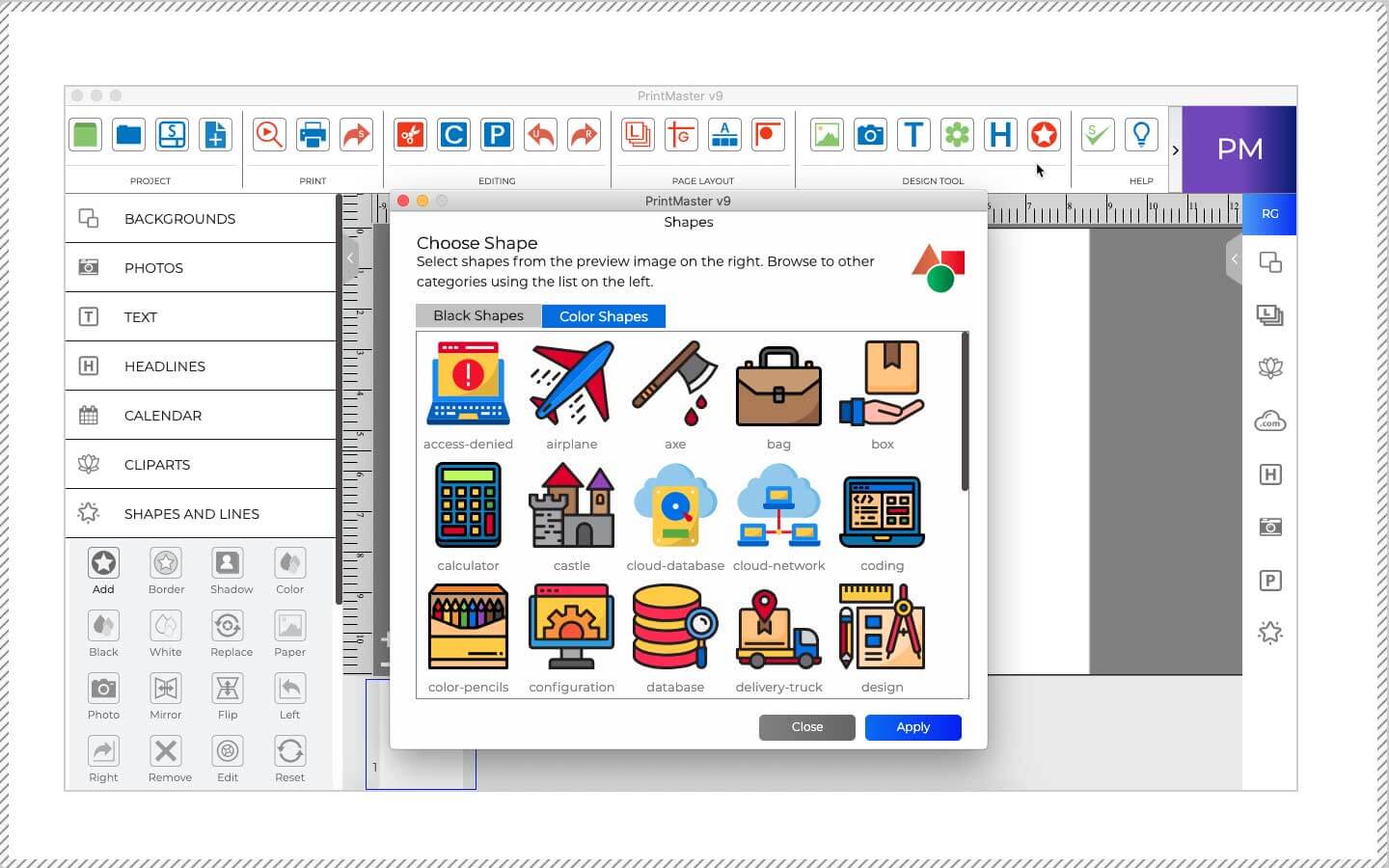Image resolution: width=1389 pixels, height=868 pixels.
Task: Select the castle shape thumbnail
Action: coord(572,505)
